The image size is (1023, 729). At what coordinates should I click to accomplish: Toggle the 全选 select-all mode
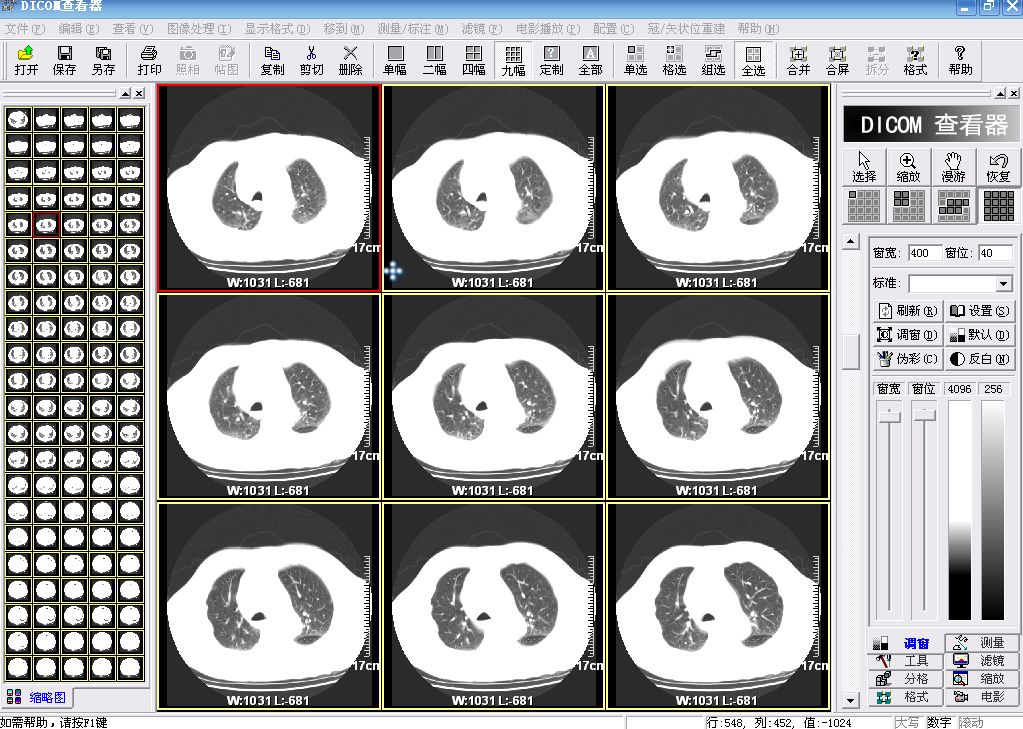(753, 60)
